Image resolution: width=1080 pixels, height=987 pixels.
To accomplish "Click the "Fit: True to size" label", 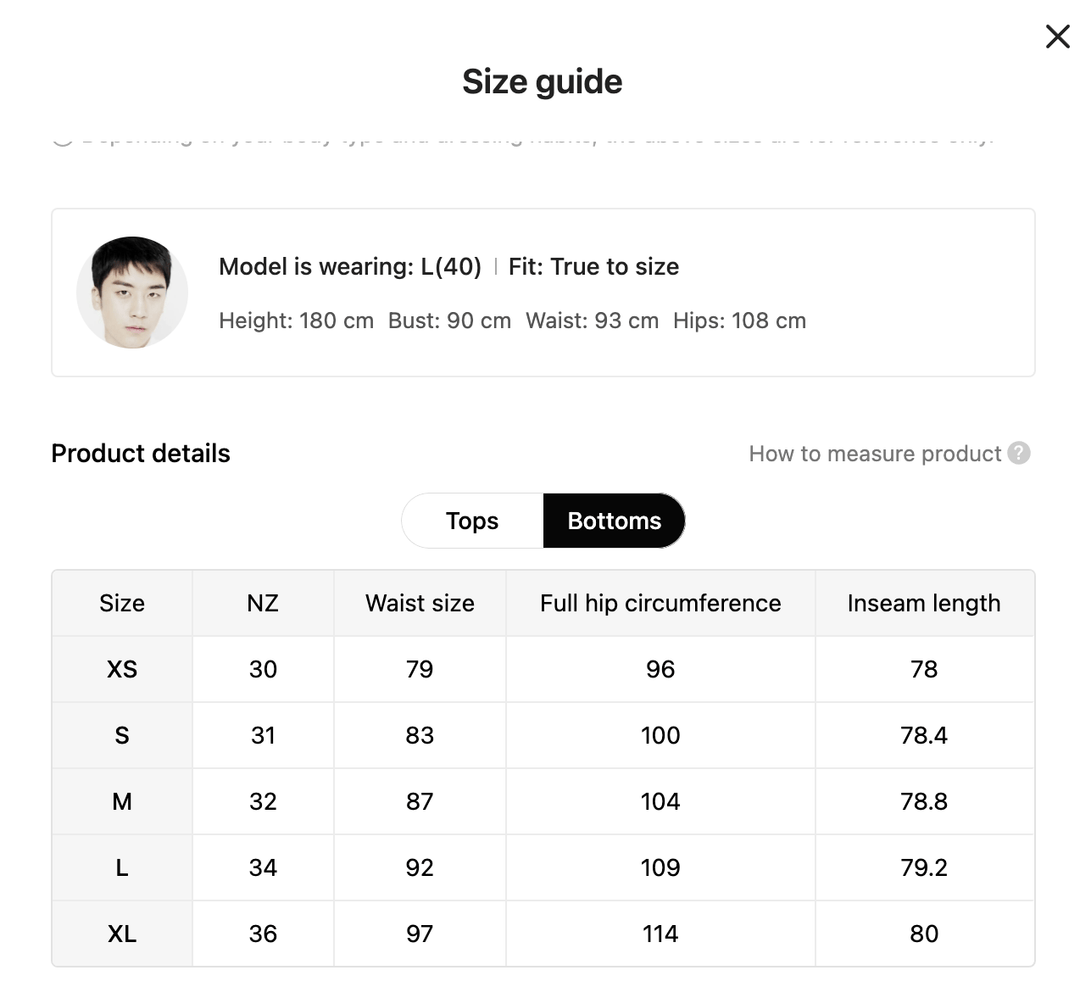I will click(x=594, y=267).
